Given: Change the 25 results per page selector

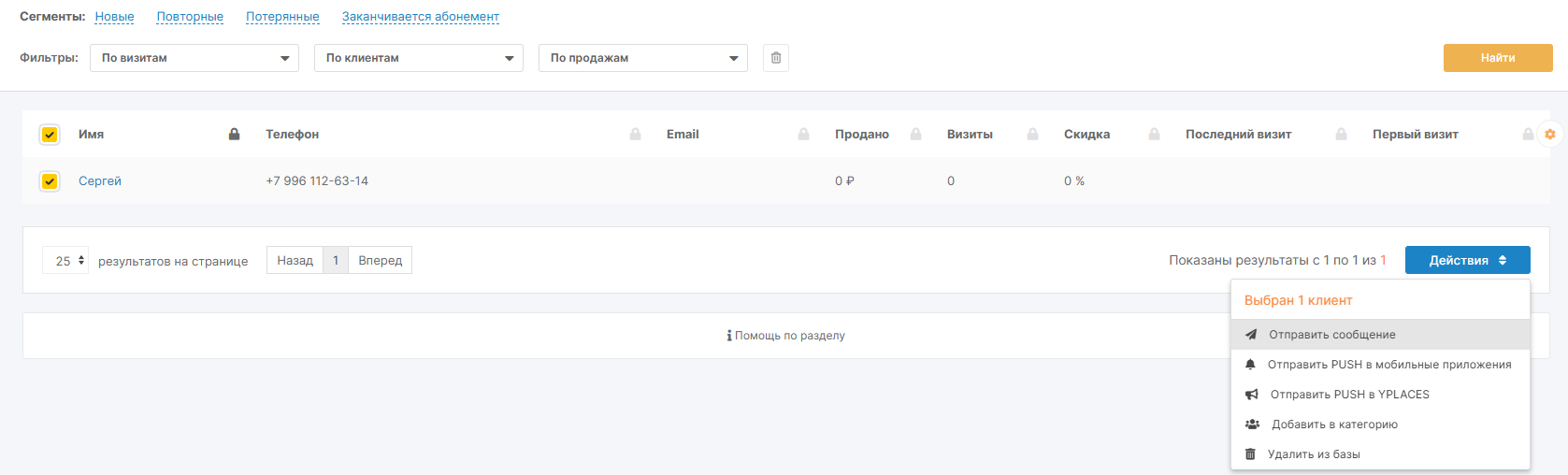Looking at the screenshot, I should 65,261.
